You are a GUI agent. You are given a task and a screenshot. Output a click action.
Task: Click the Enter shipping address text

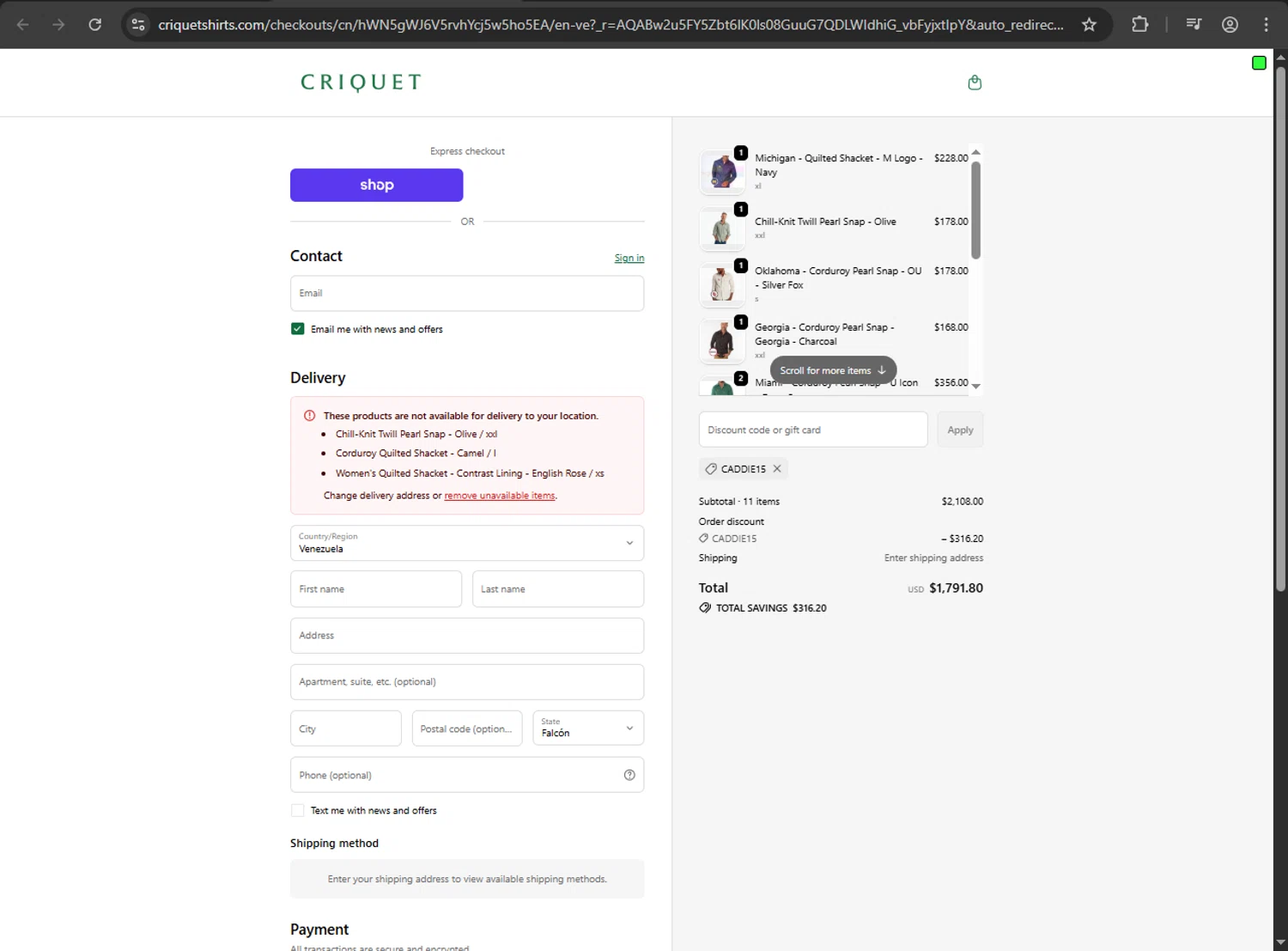click(x=933, y=558)
